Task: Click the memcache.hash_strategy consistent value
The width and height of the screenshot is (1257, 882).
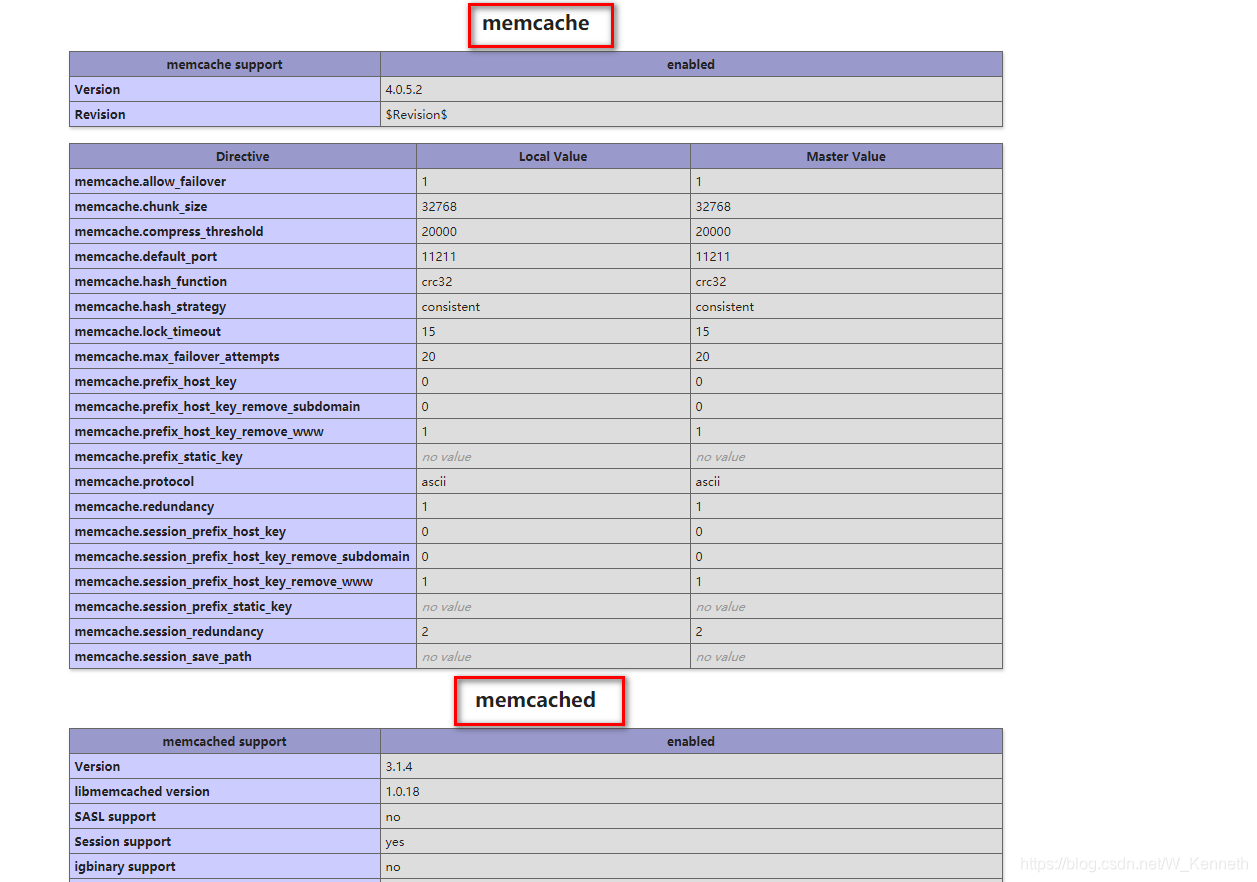Action: [450, 306]
